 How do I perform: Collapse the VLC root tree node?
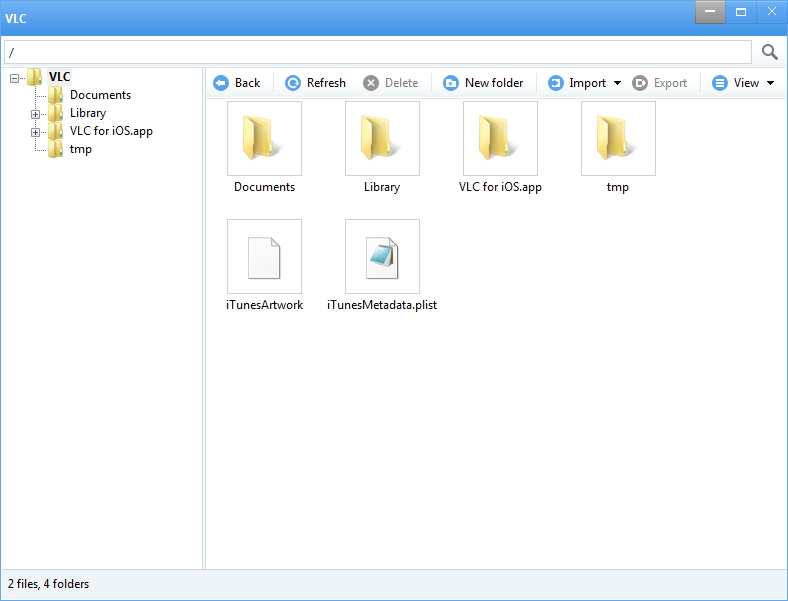click(15, 78)
